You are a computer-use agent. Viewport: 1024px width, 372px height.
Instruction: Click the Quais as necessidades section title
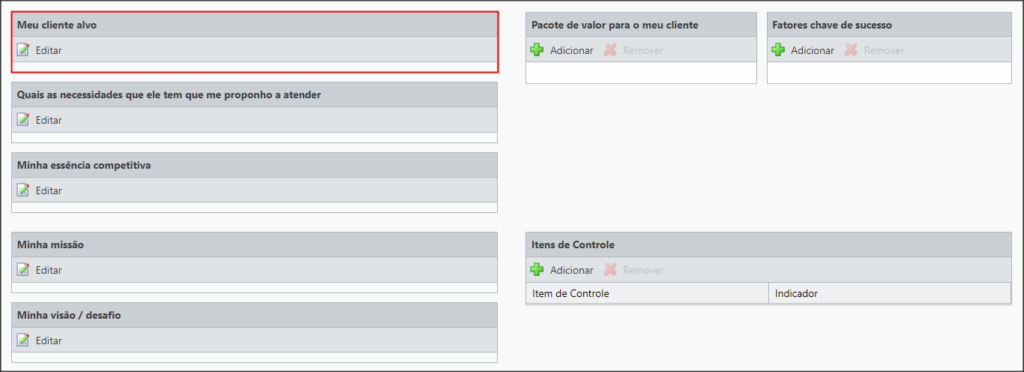[x=168, y=95]
